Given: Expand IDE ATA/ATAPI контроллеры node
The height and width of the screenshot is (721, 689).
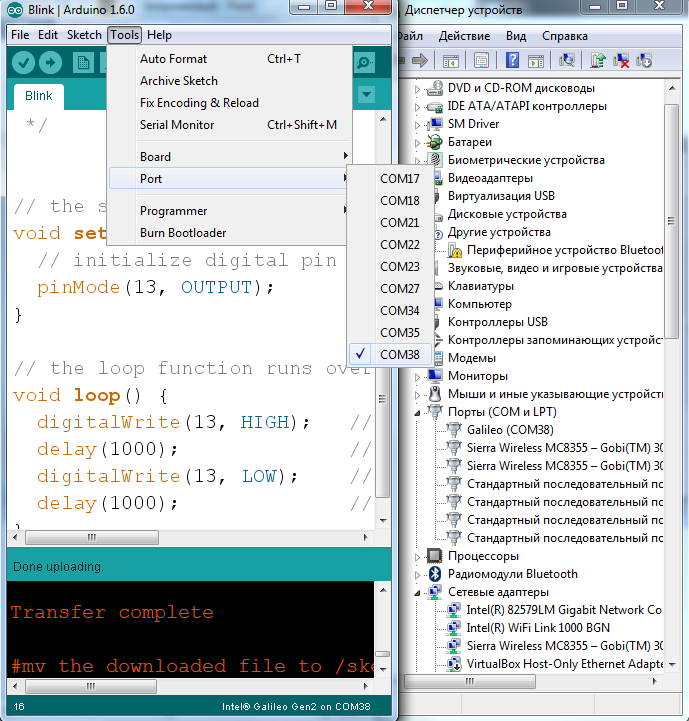Looking at the screenshot, I should click(x=417, y=107).
